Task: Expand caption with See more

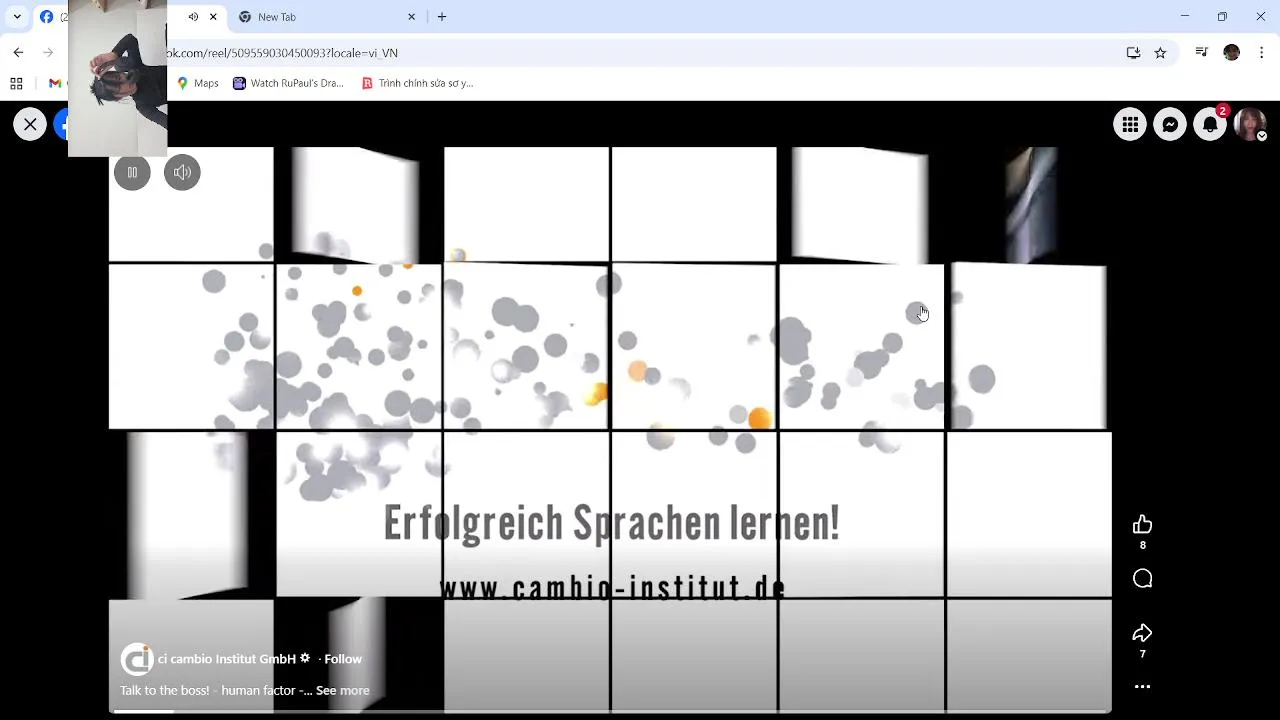Action: coord(342,690)
